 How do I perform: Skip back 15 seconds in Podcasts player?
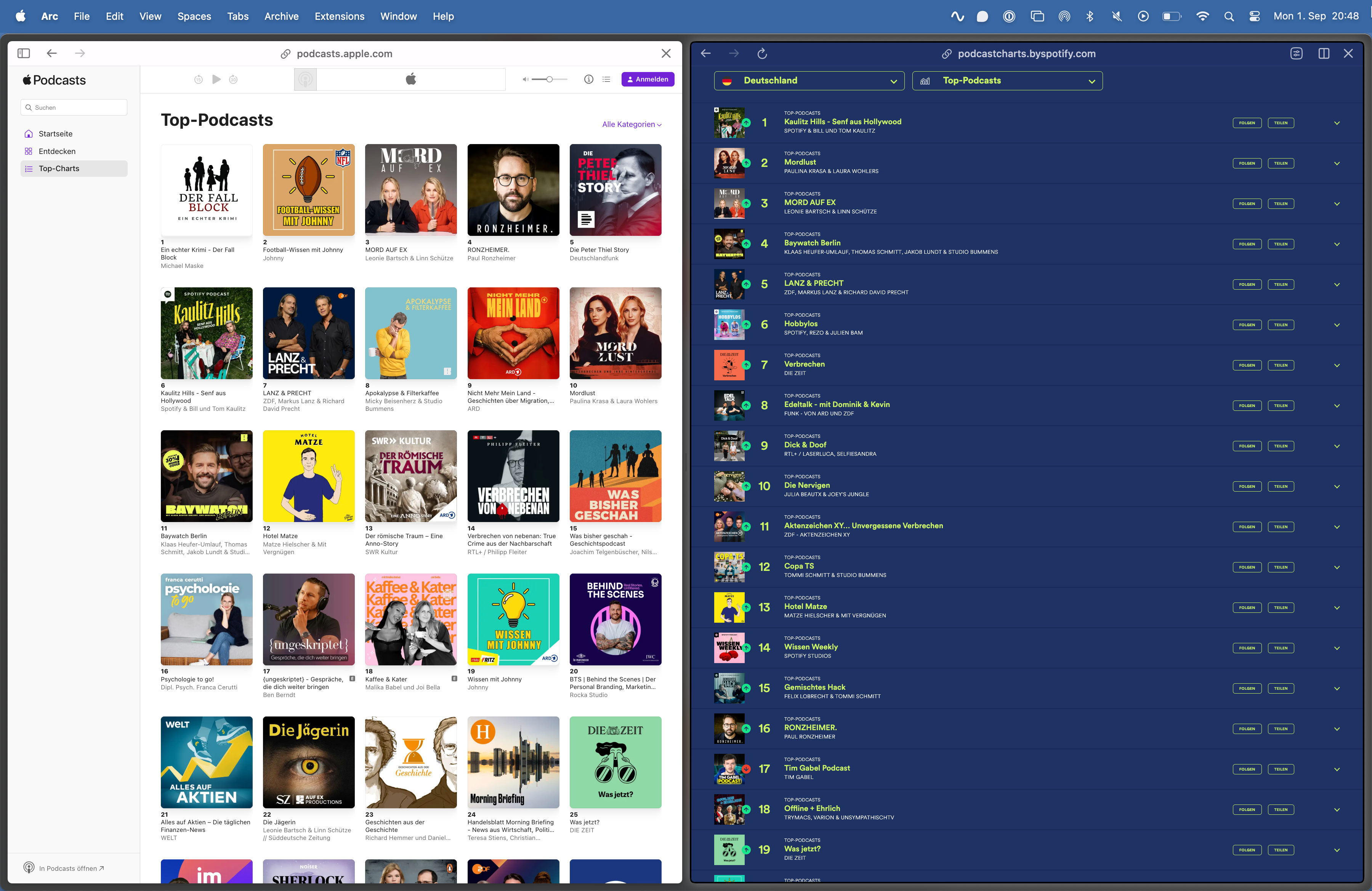coord(198,80)
